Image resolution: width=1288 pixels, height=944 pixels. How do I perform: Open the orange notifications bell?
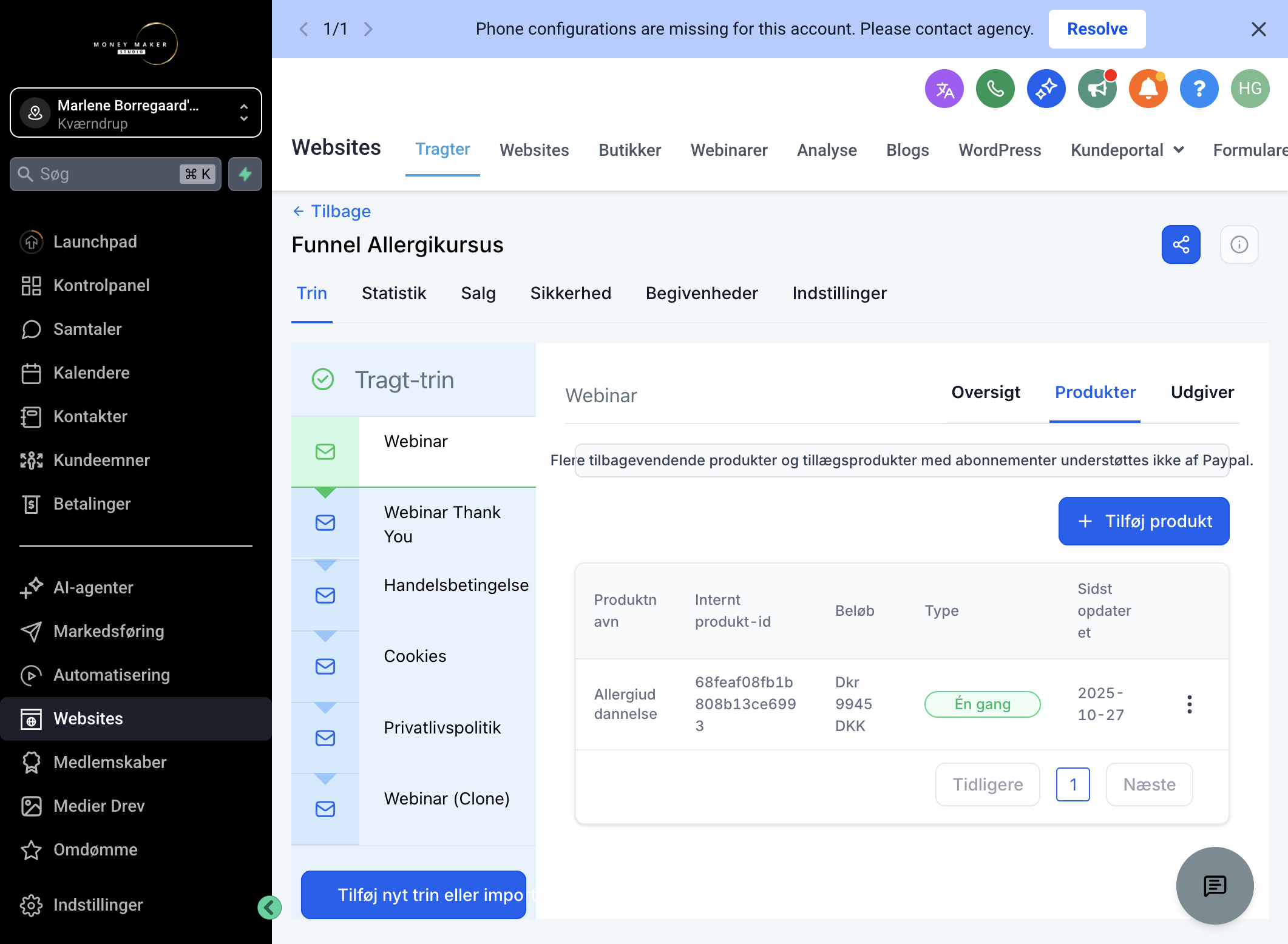[1148, 89]
